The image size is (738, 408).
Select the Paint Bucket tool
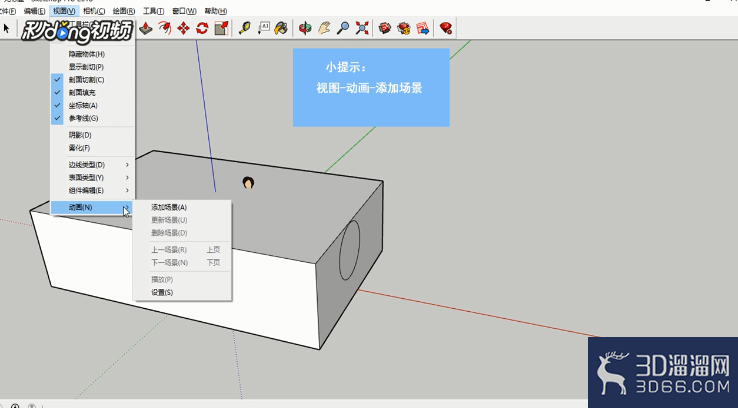point(281,28)
